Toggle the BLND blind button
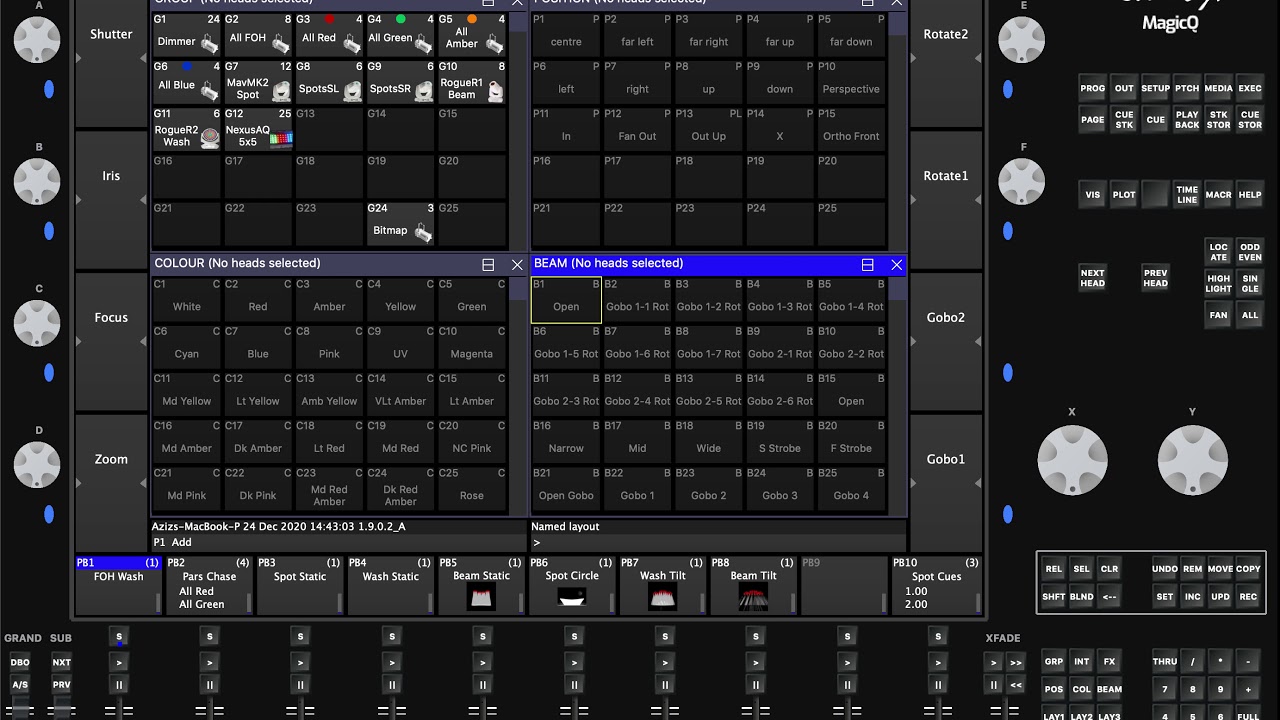 [1081, 597]
